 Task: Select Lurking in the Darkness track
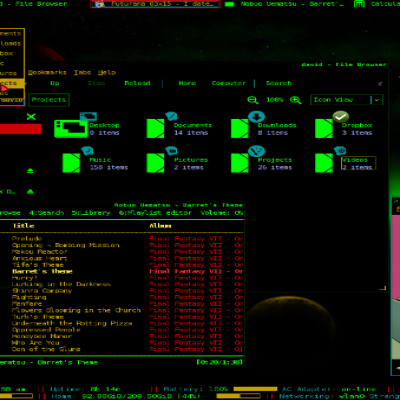pyautogui.click(x=61, y=284)
